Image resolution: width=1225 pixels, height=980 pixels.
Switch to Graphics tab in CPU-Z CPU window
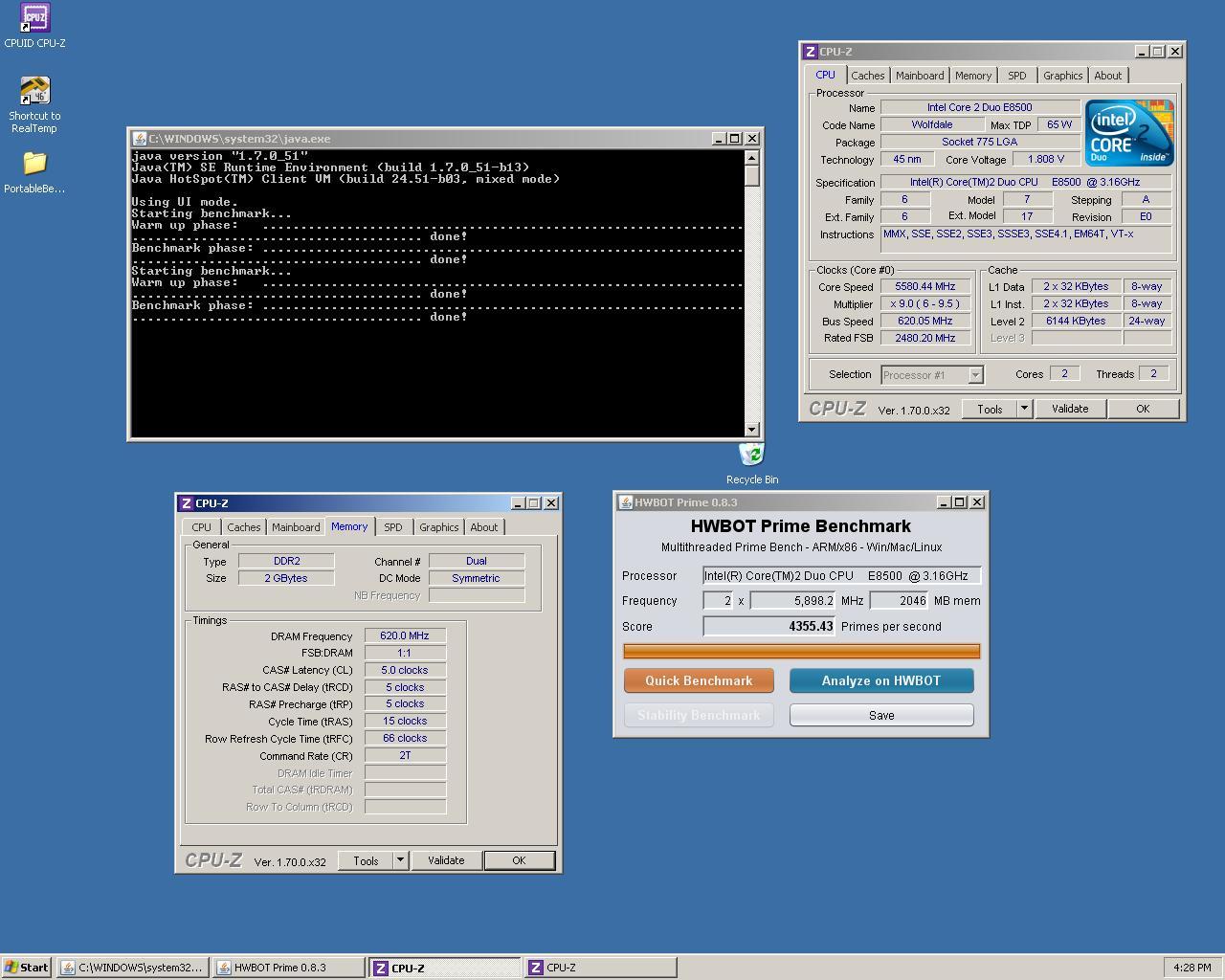pos(1062,76)
